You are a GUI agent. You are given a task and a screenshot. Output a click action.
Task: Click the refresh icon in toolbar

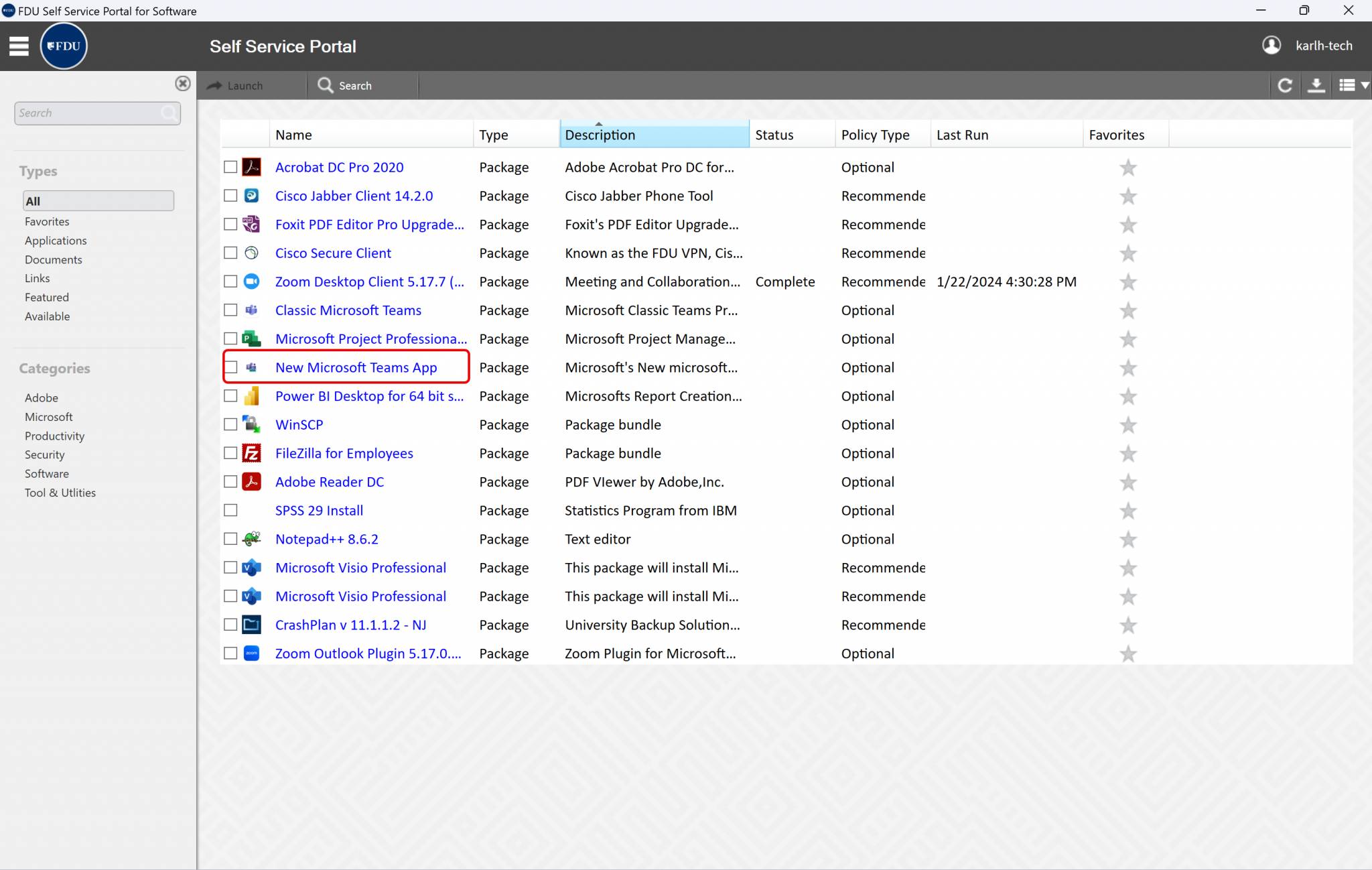[1284, 86]
